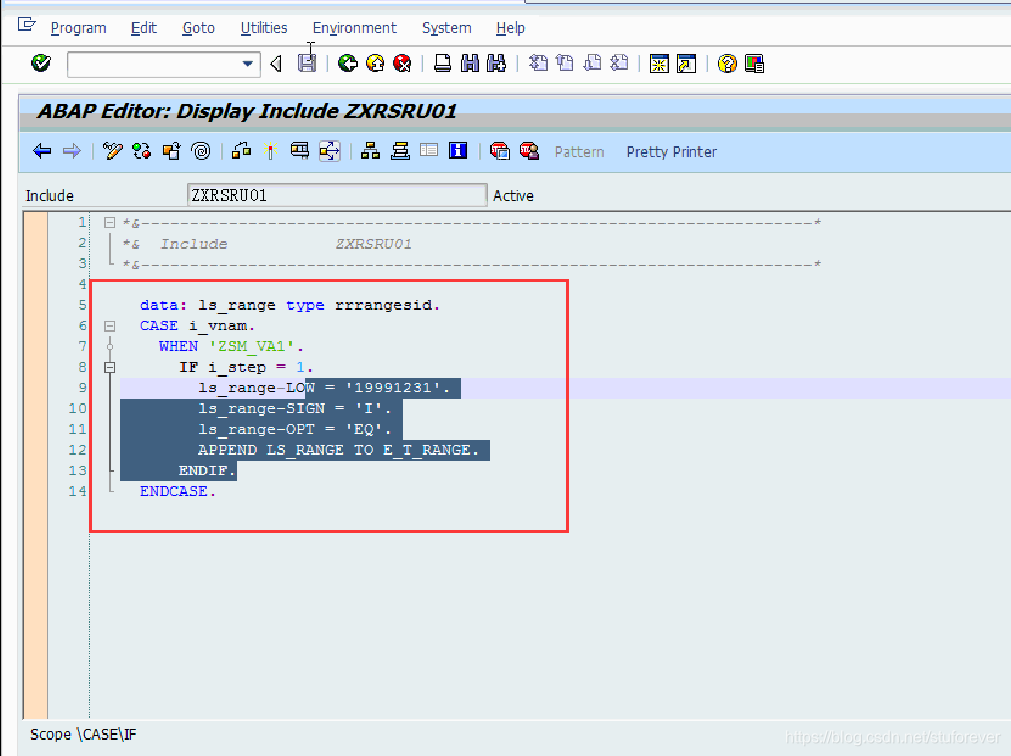Click inside the command input field
1011x756 pixels.
(155, 64)
